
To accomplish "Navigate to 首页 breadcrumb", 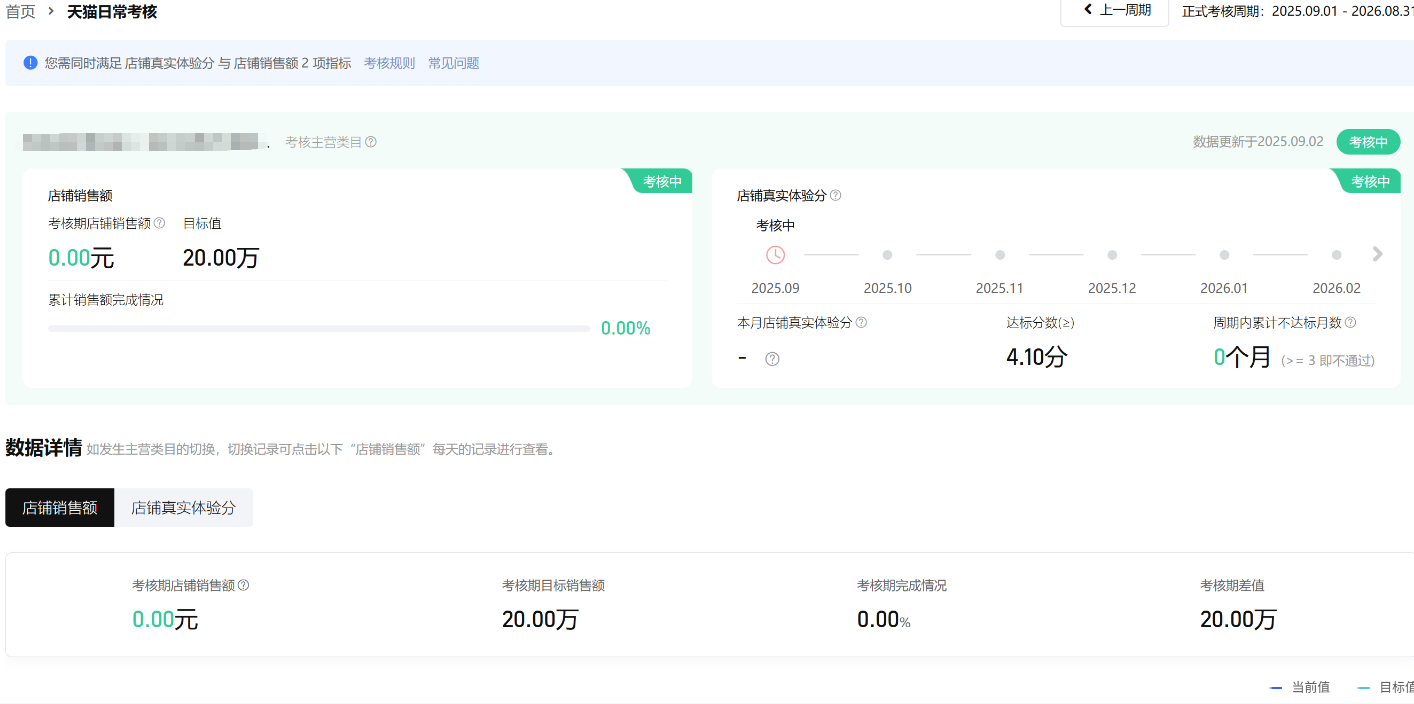I will tap(21, 12).
